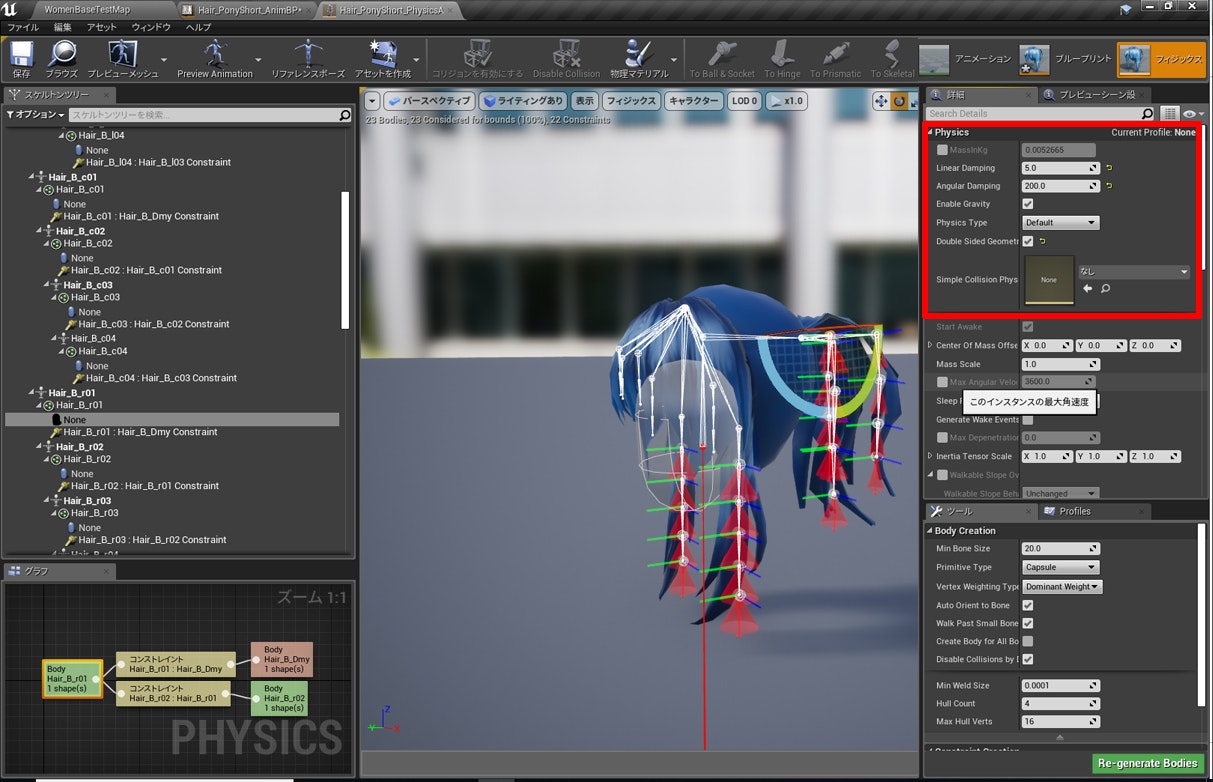Open the File (ファイル) menu
This screenshot has height=782, width=1213.
pos(23,27)
